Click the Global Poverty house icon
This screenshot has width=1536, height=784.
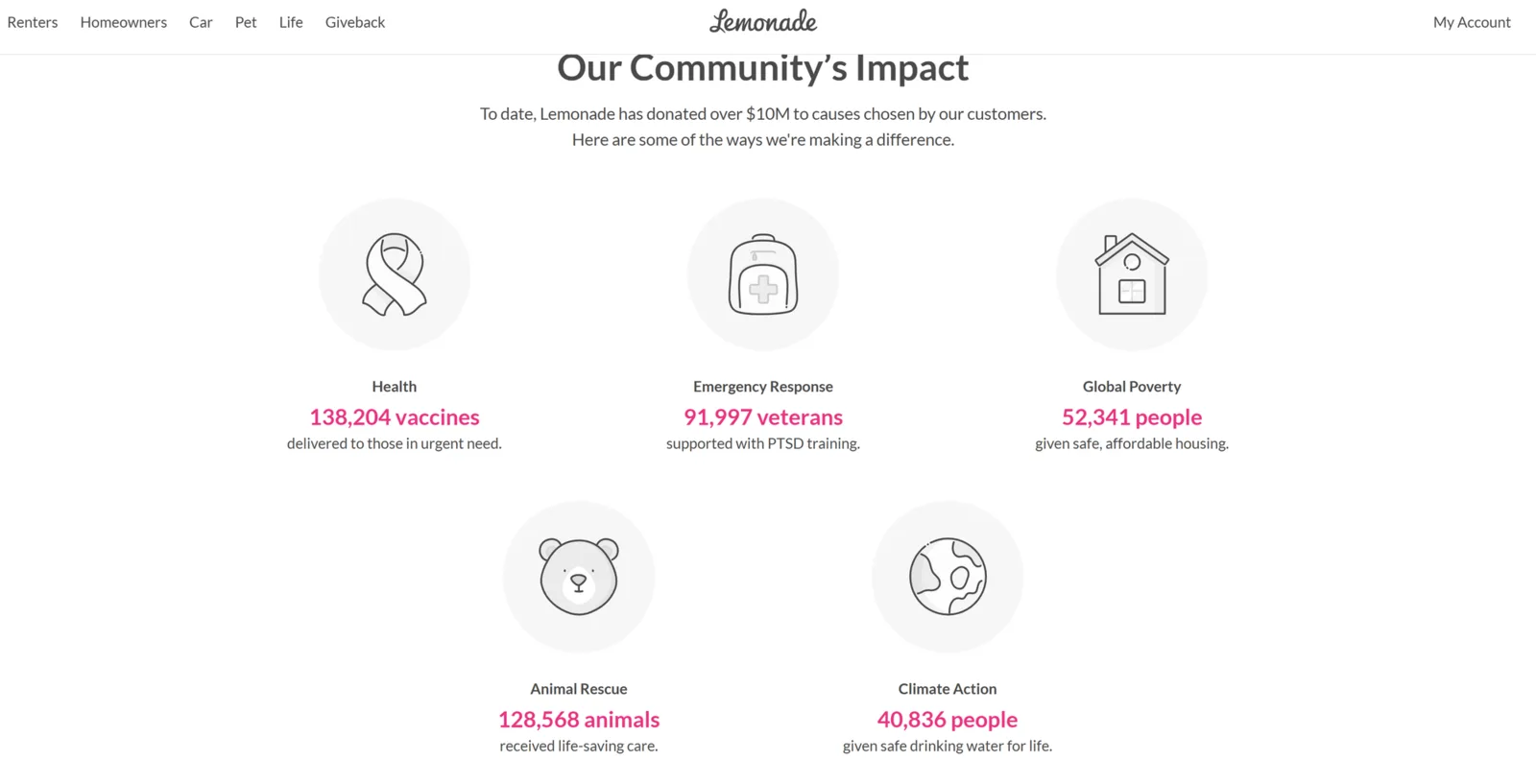tap(1132, 274)
